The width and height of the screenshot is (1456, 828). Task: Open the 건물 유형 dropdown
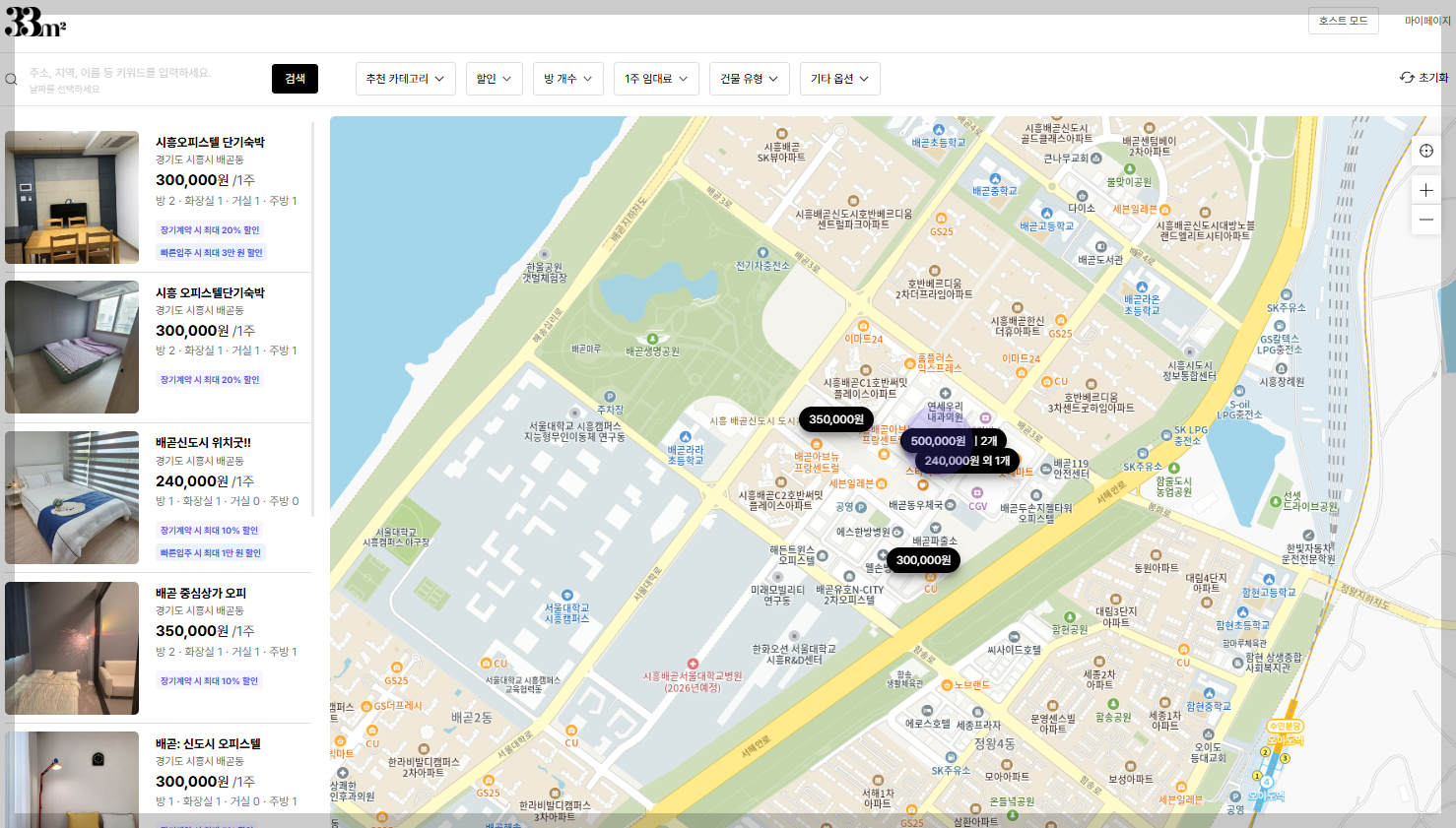[749, 79]
